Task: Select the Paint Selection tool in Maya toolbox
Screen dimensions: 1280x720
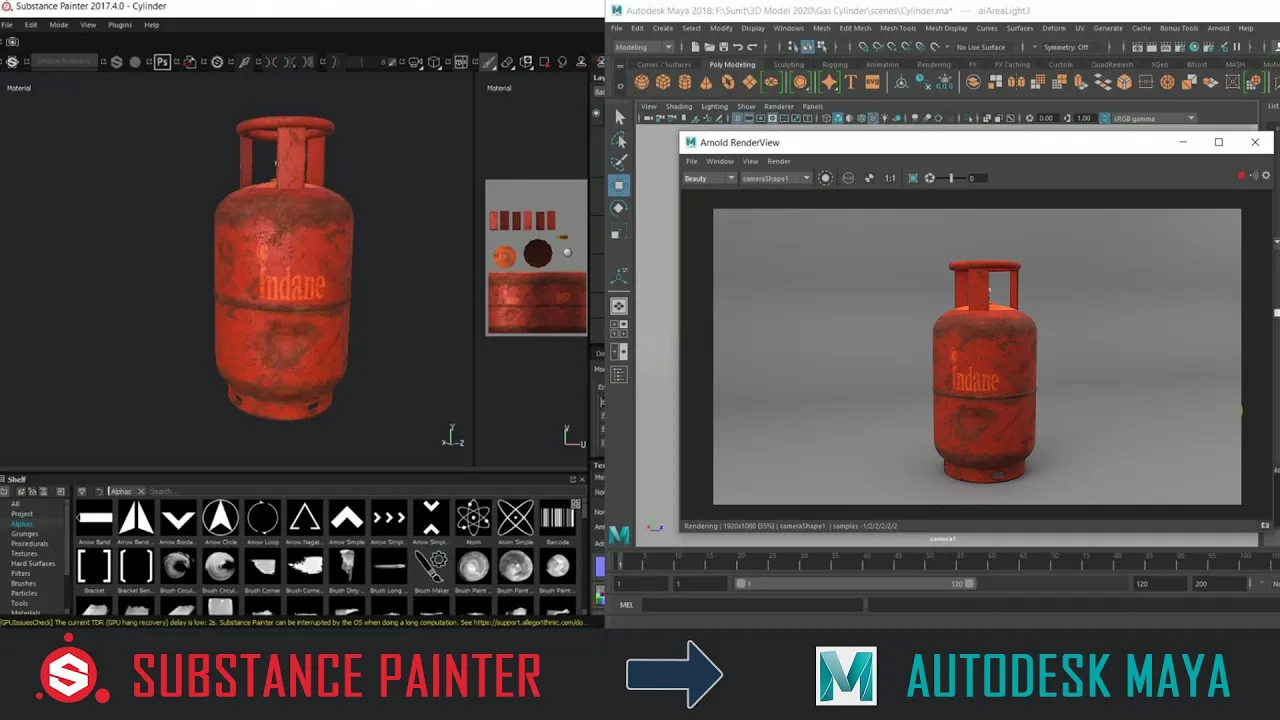Action: (x=619, y=162)
